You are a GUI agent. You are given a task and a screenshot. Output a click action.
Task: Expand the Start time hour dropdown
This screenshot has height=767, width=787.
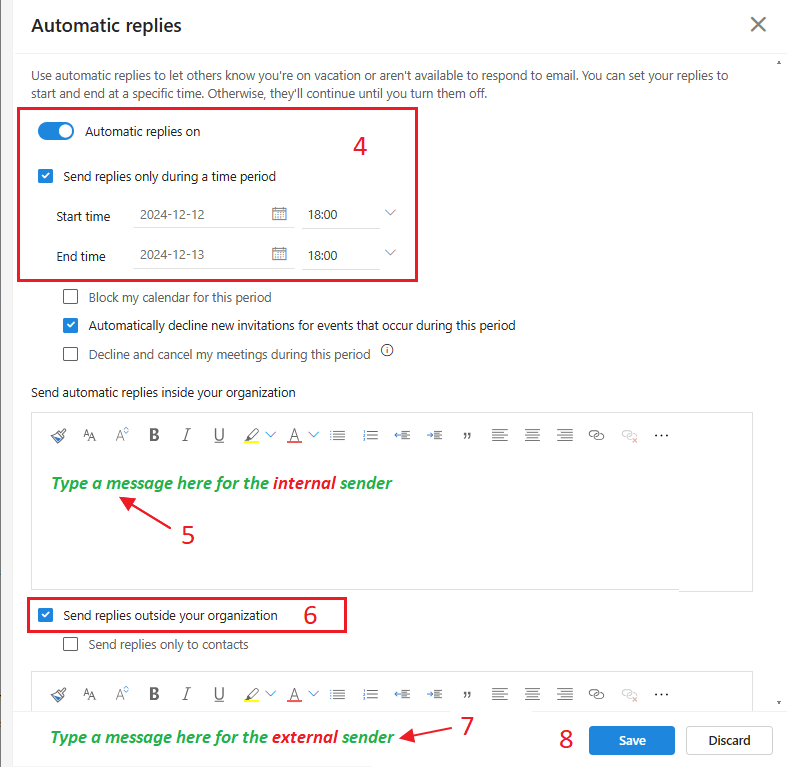390,213
